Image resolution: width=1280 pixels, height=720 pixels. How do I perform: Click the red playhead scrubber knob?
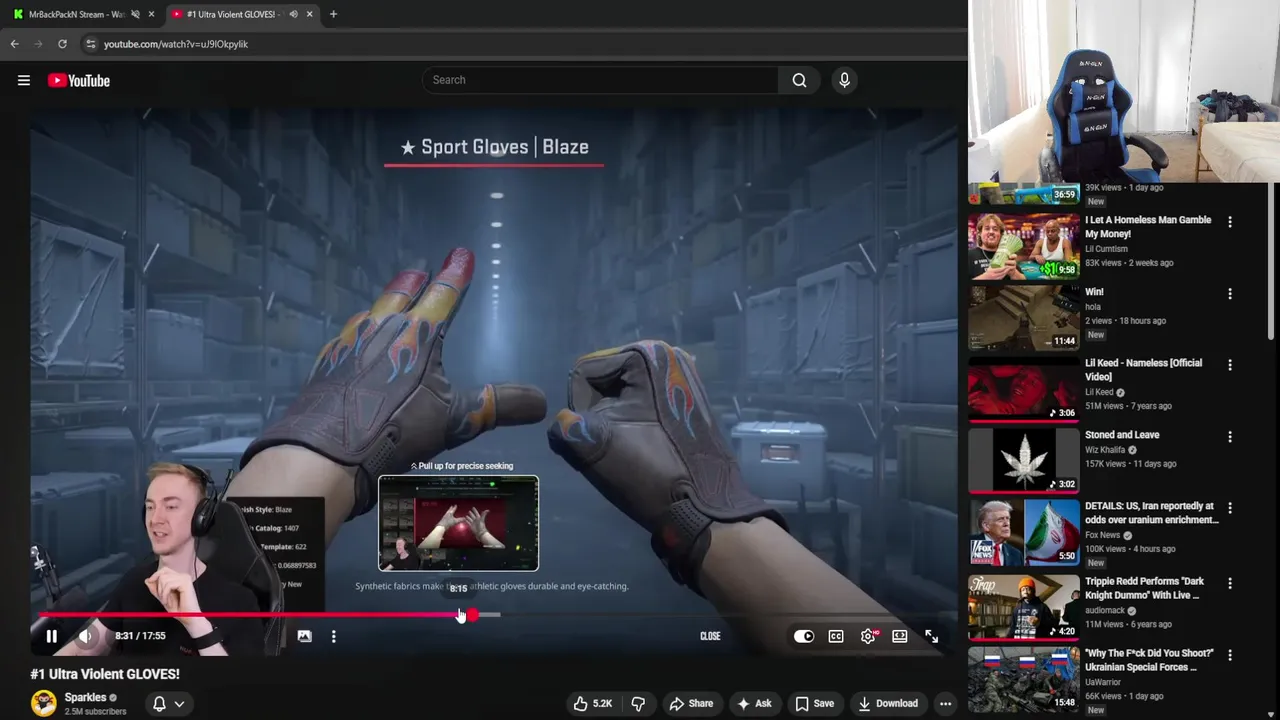pyautogui.click(x=472, y=615)
